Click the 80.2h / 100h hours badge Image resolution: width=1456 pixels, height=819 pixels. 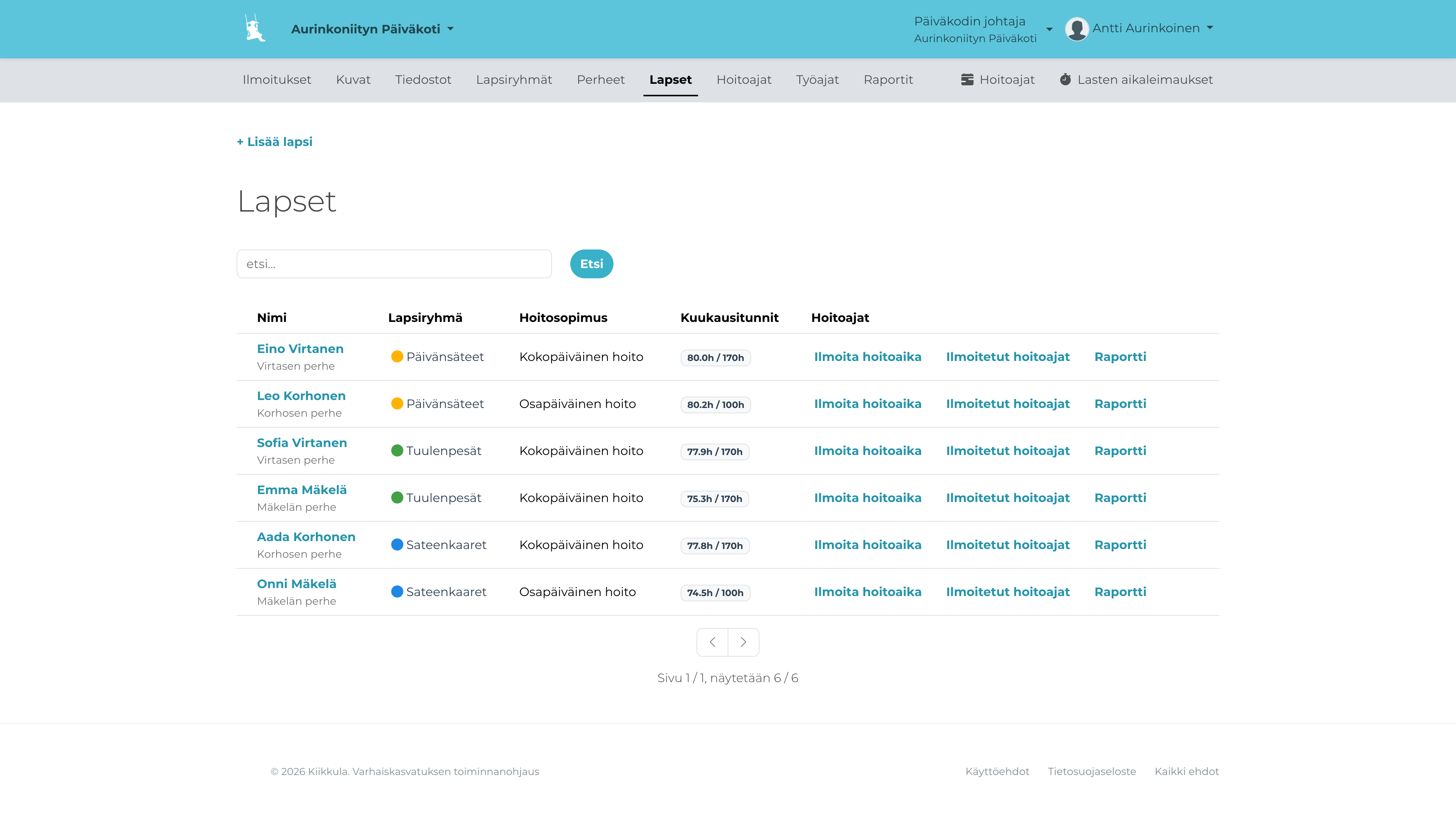click(x=715, y=405)
